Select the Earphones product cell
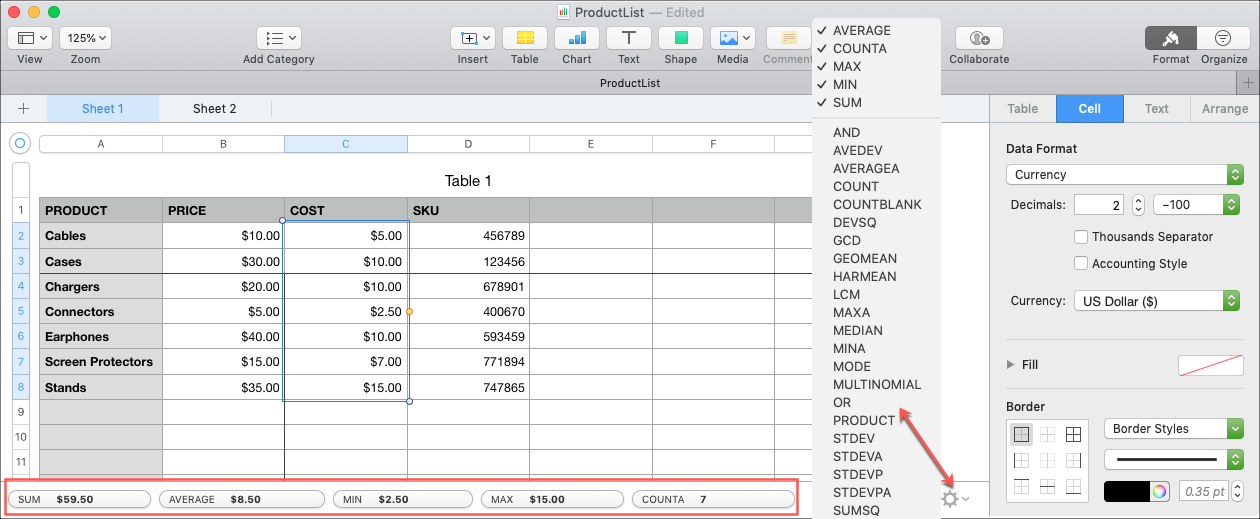The image size is (1260, 519). coord(101,337)
